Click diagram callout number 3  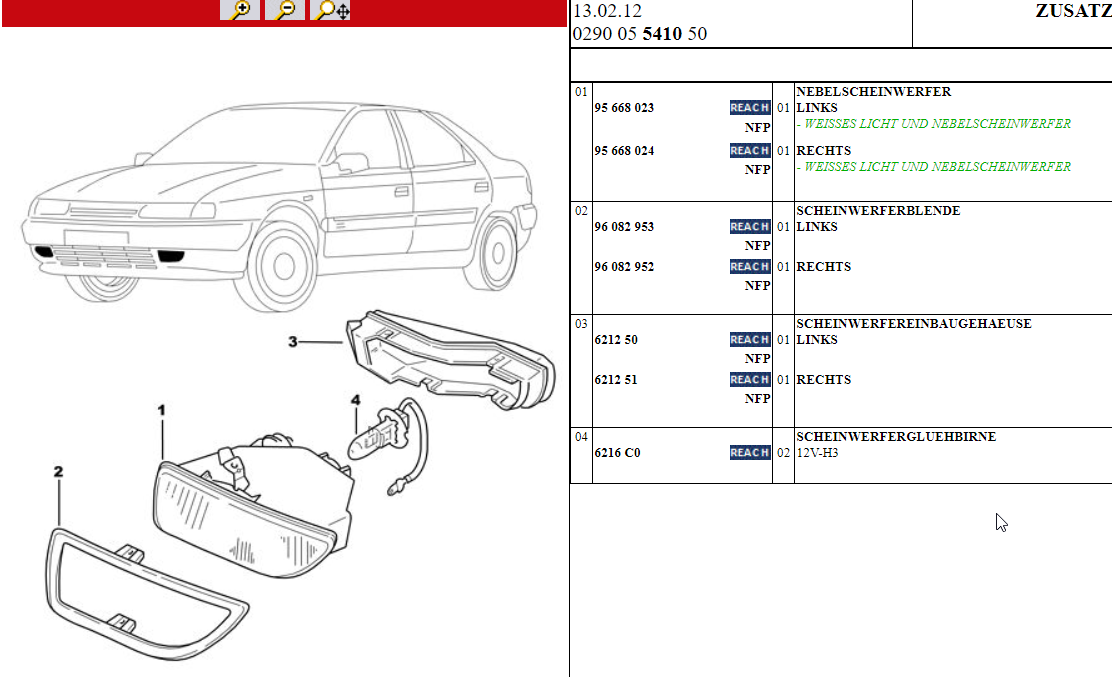292,342
